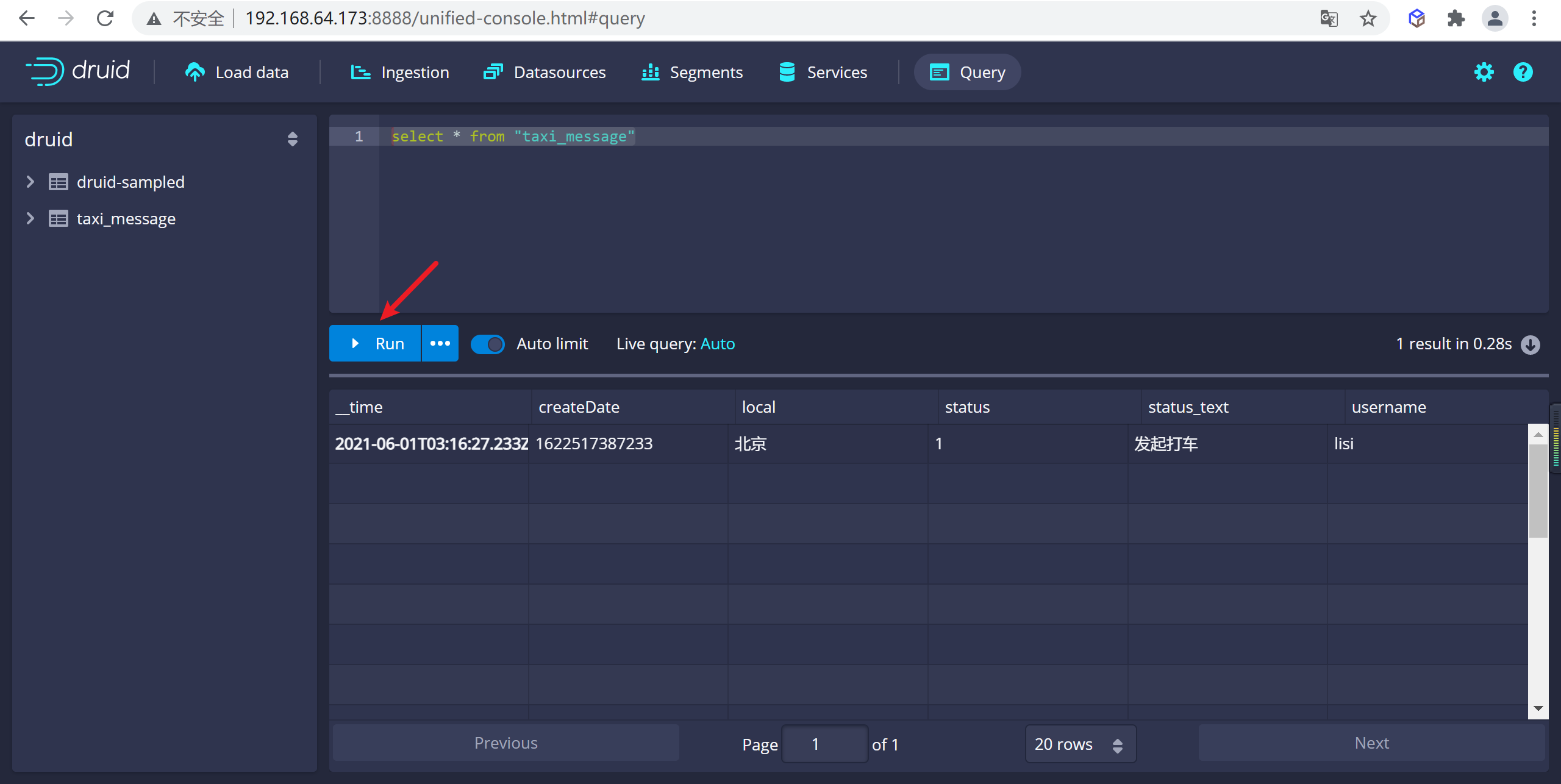
Task: Click the 发起打车 status_text cell
Action: pyautogui.click(x=1228, y=443)
